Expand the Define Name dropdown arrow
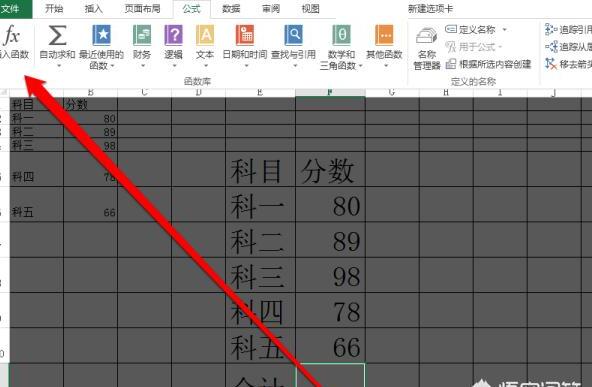The image size is (592, 387). [x=504, y=29]
